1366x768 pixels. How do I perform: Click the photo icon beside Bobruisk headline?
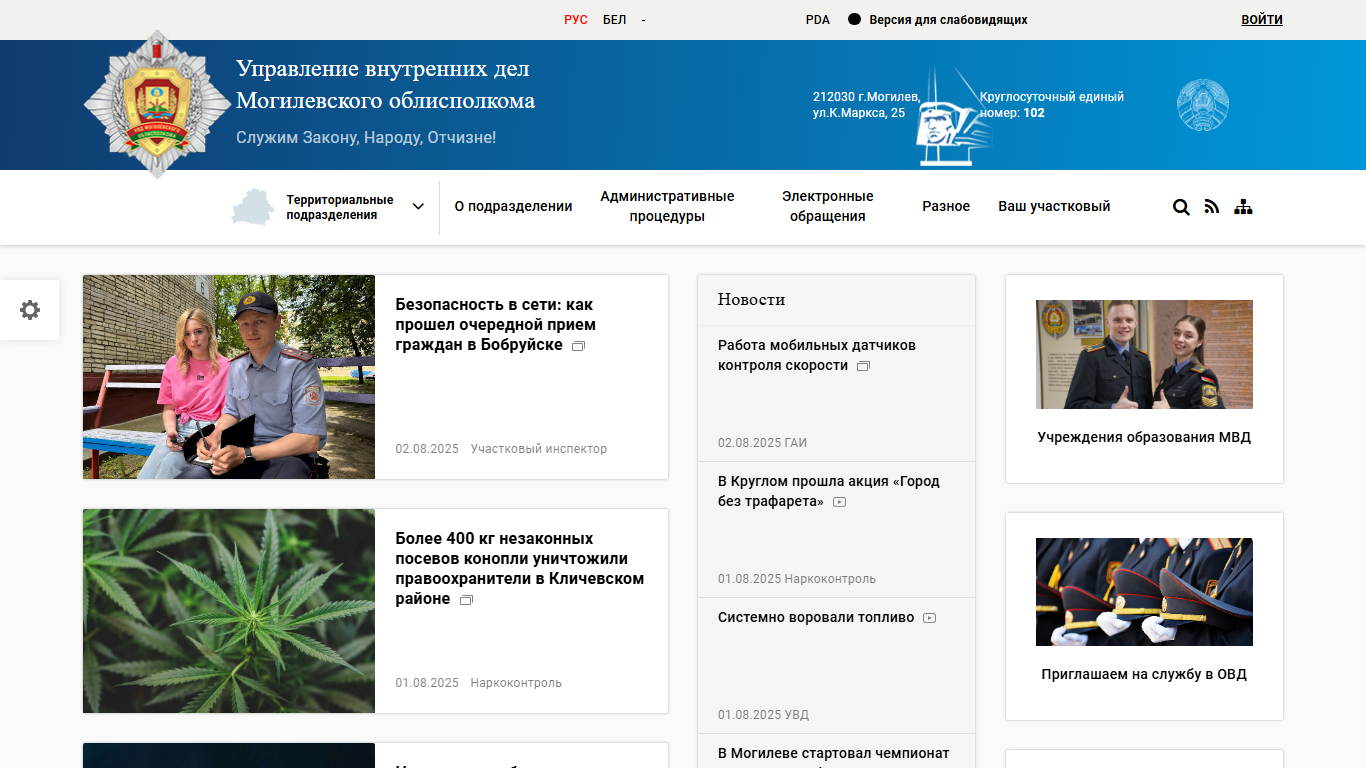click(x=578, y=346)
